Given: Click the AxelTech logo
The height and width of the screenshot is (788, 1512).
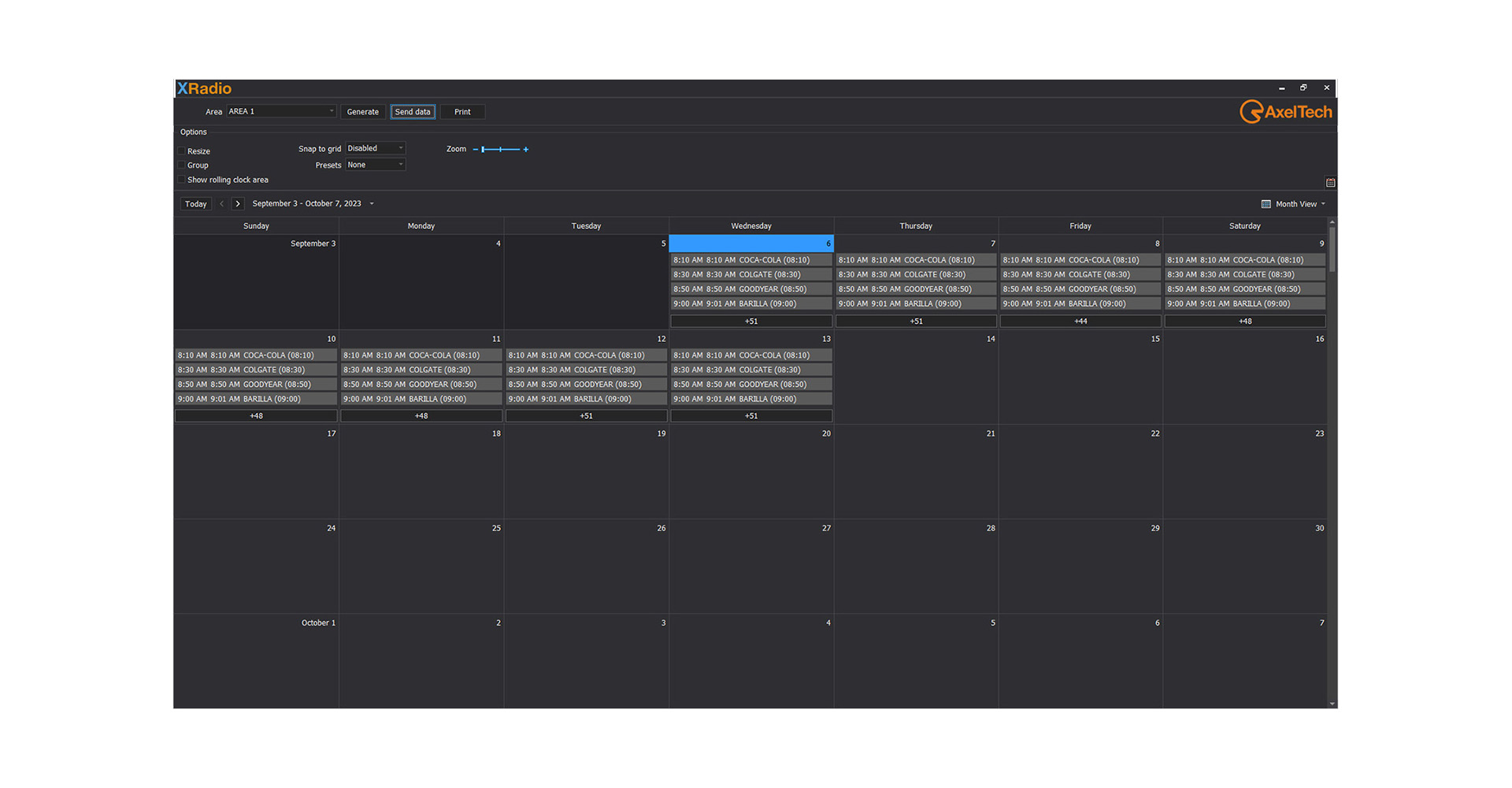Looking at the screenshot, I should [x=1285, y=112].
